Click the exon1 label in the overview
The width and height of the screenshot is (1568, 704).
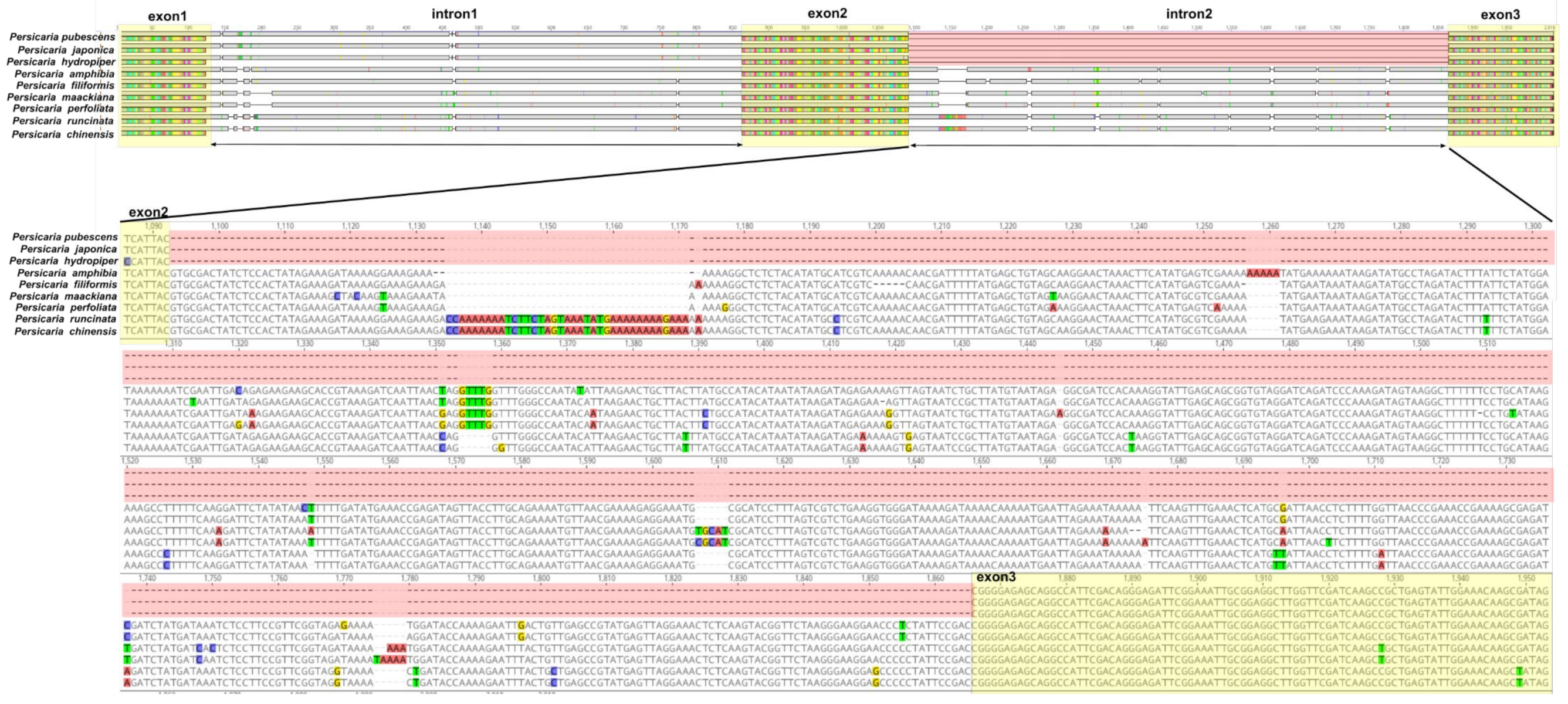pos(167,16)
